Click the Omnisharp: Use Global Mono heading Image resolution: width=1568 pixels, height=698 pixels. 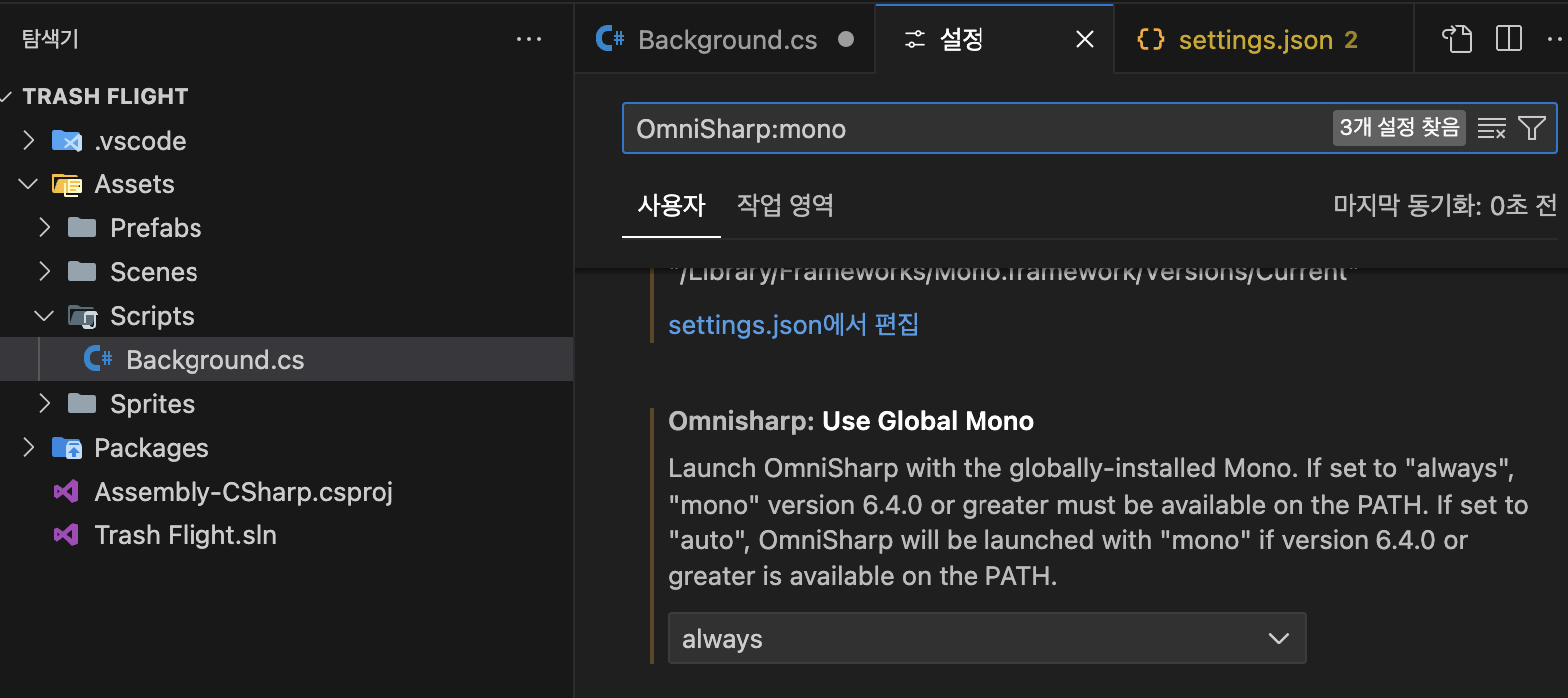(x=851, y=421)
